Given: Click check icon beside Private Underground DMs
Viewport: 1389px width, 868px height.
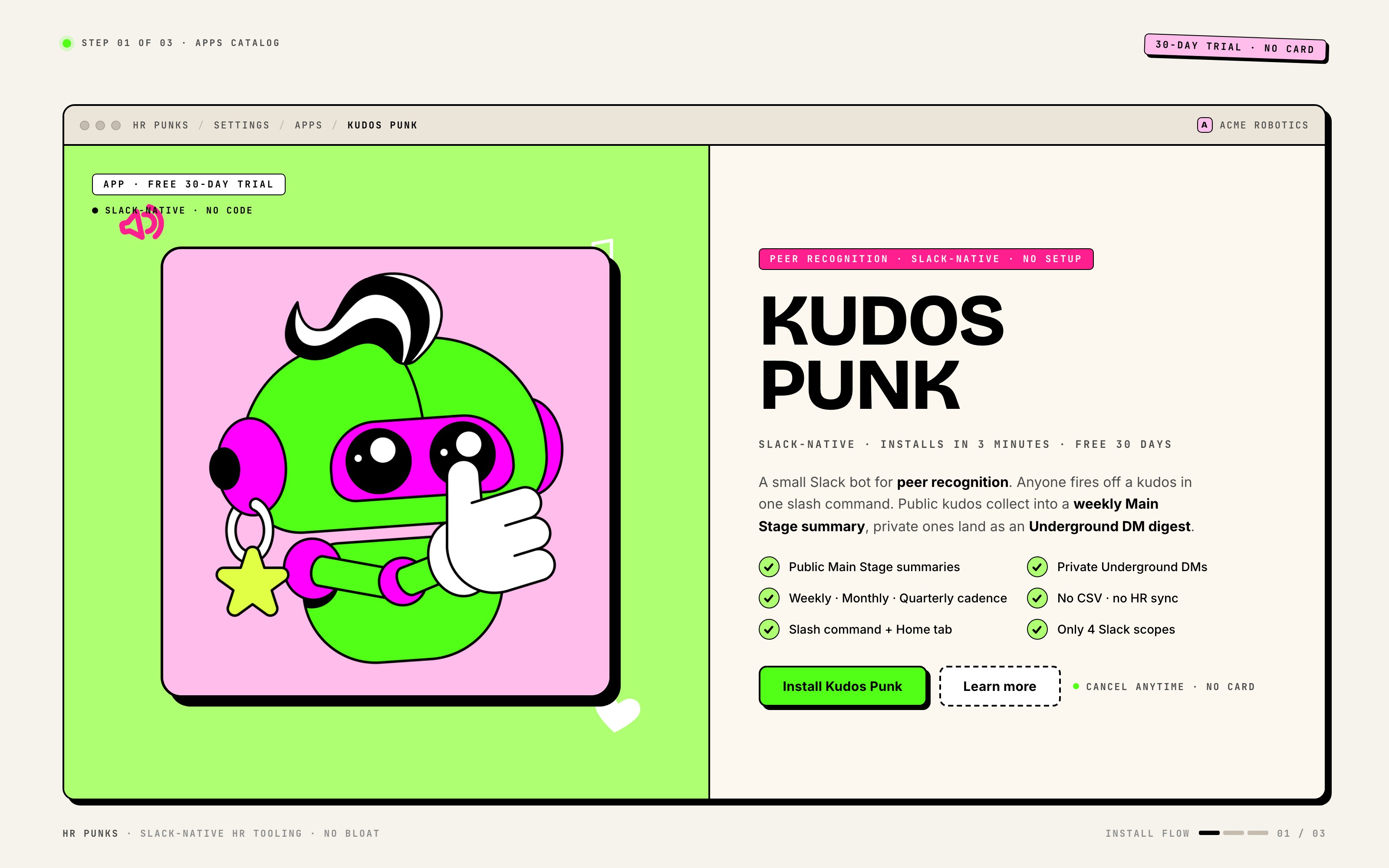Looking at the screenshot, I should [x=1037, y=567].
